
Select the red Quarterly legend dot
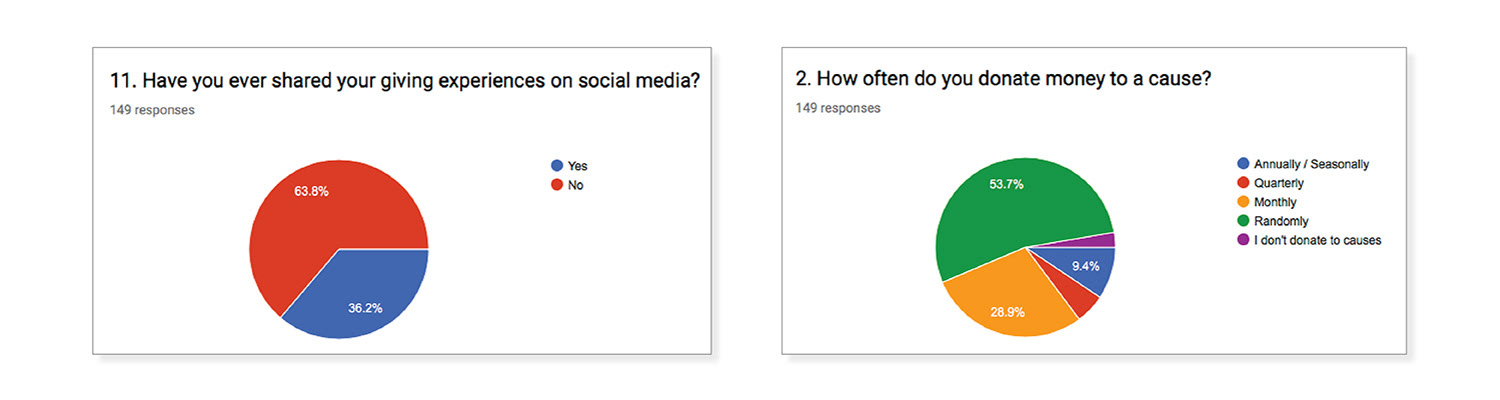pos(1243,183)
